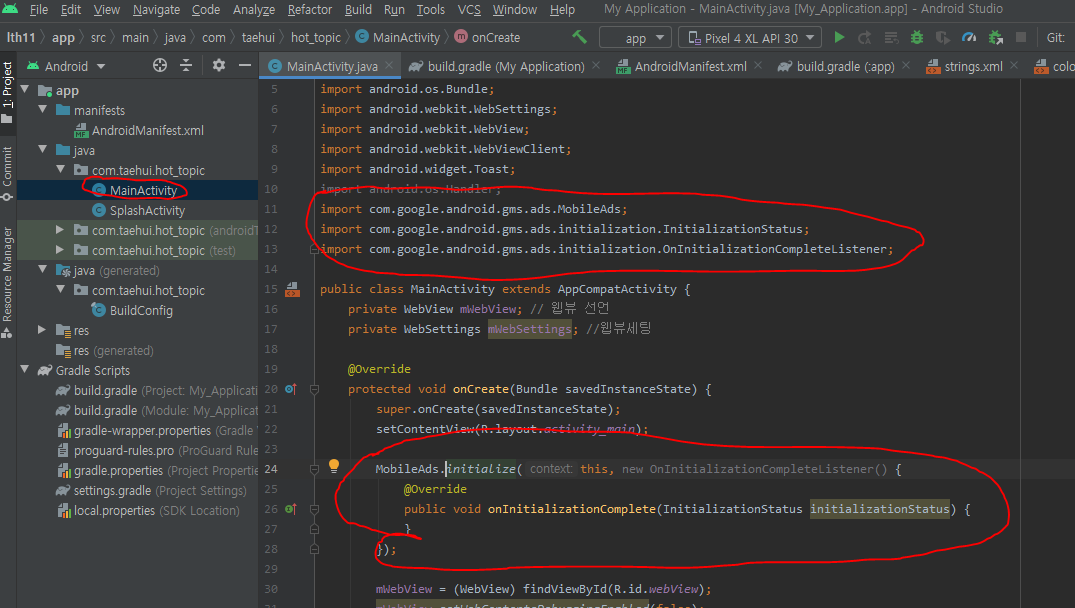Viewport: 1075px width, 608px height.
Task: Collapse the manifests folder
Action: [x=43, y=110]
